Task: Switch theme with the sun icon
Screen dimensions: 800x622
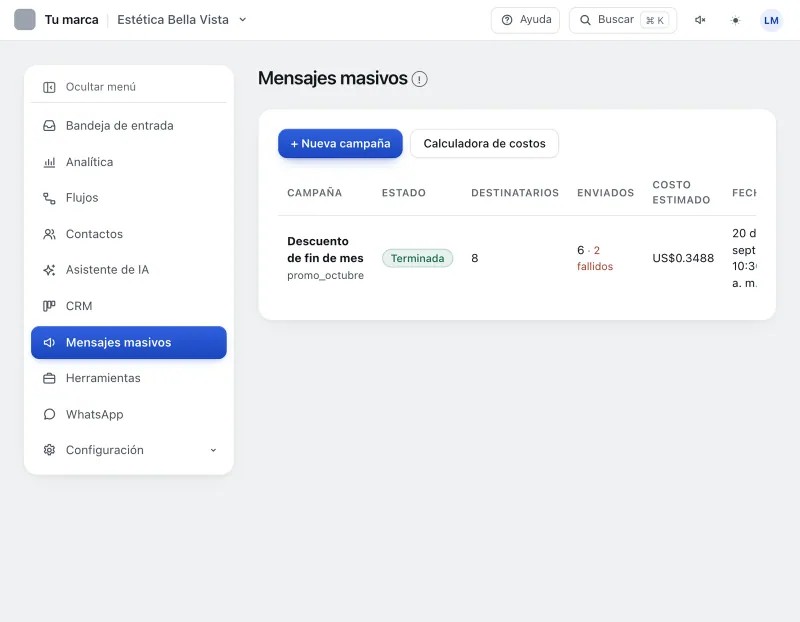Action: [x=735, y=20]
